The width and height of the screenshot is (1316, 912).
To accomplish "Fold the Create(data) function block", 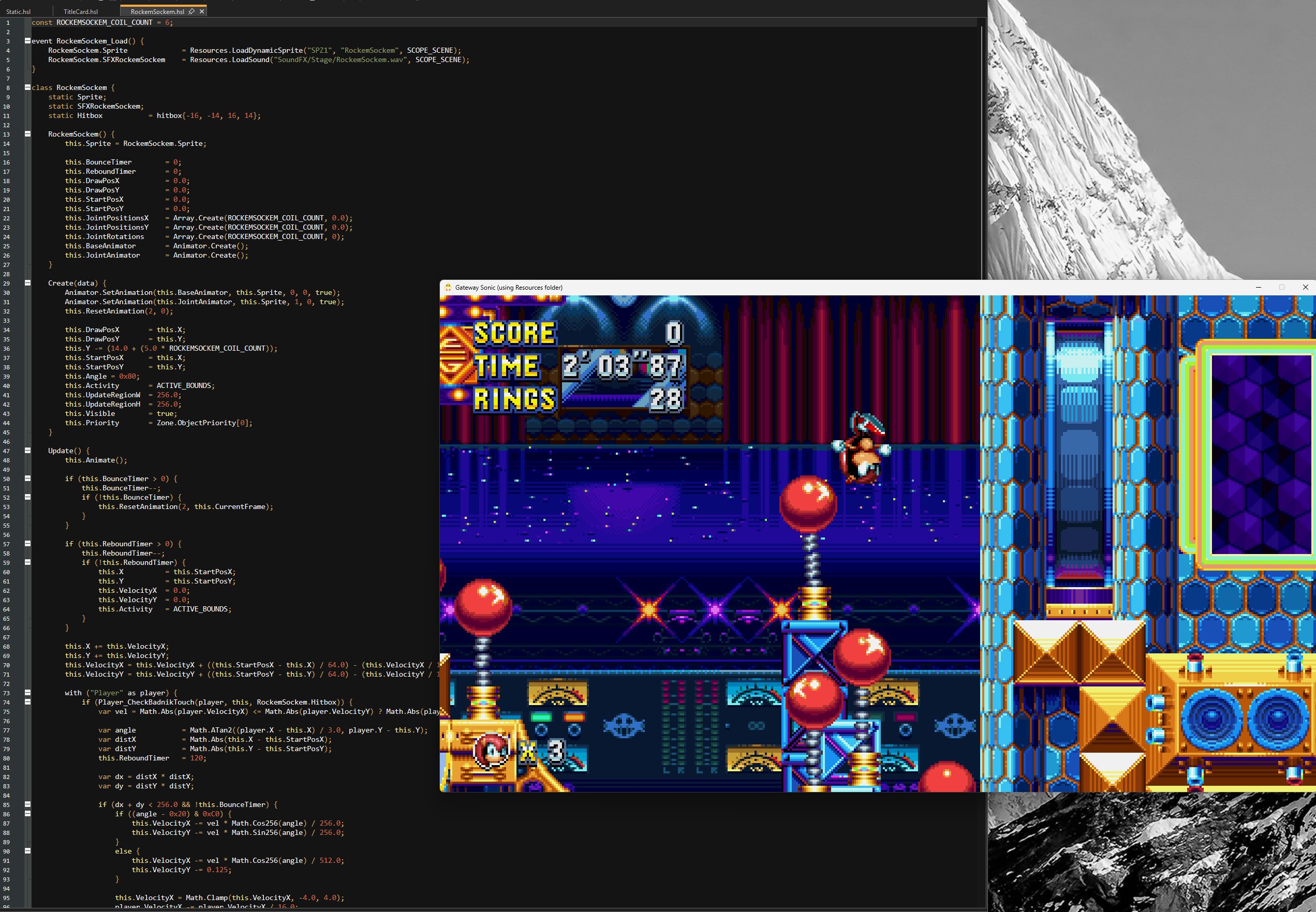I will pyautogui.click(x=27, y=283).
